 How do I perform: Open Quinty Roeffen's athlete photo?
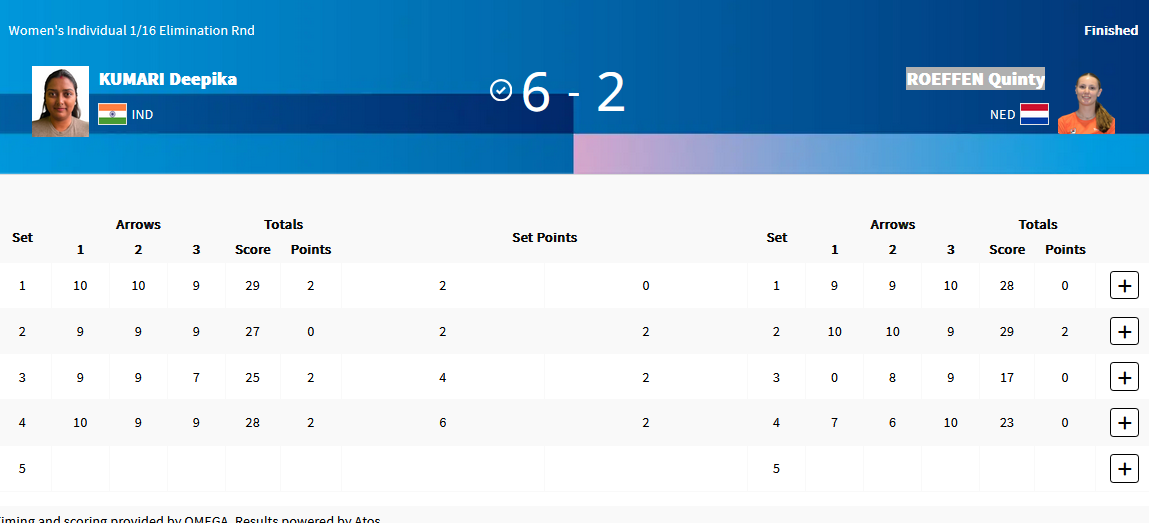point(1086,103)
